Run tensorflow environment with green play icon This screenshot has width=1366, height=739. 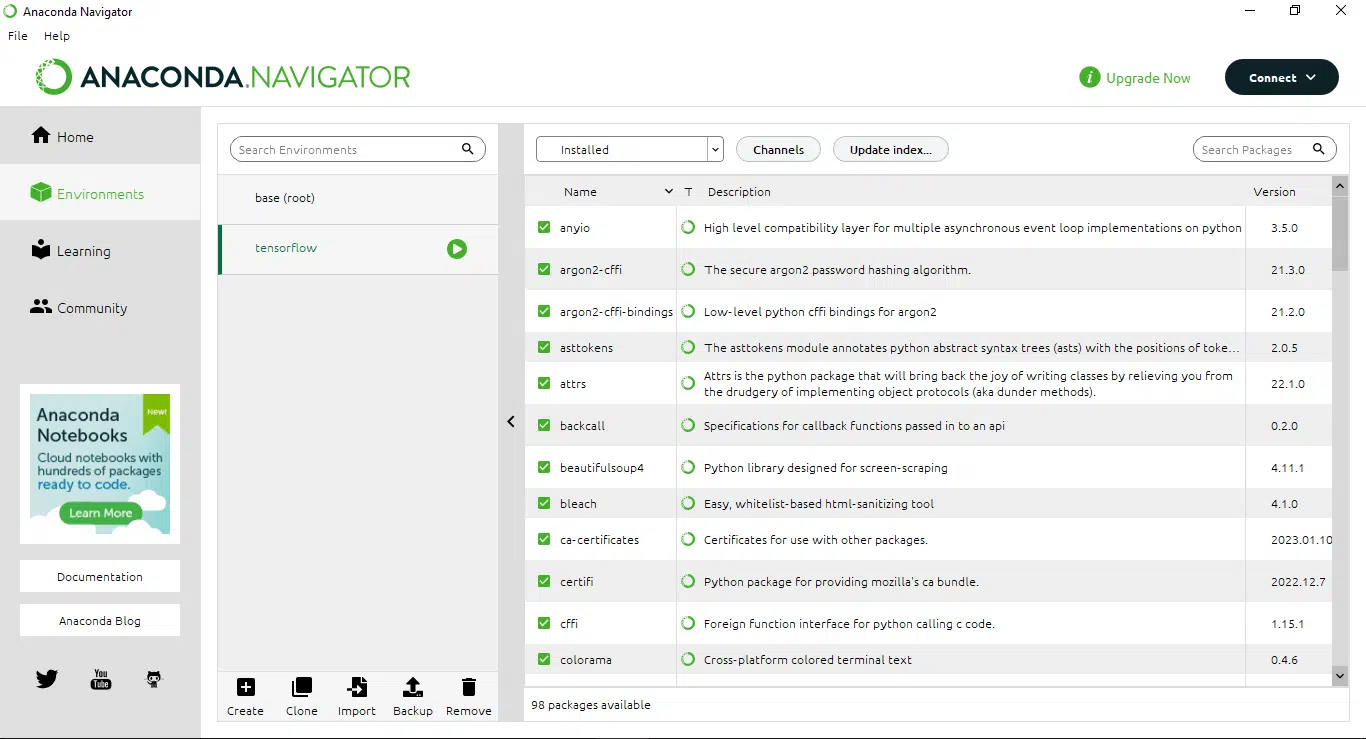pos(457,249)
